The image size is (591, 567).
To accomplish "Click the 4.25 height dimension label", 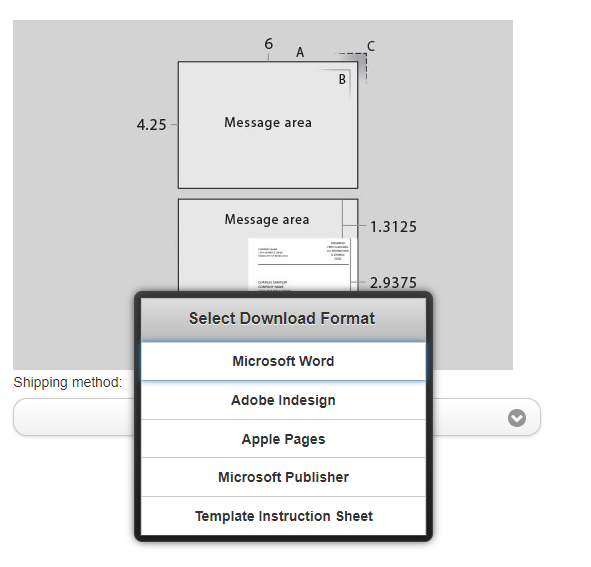I will [151, 124].
